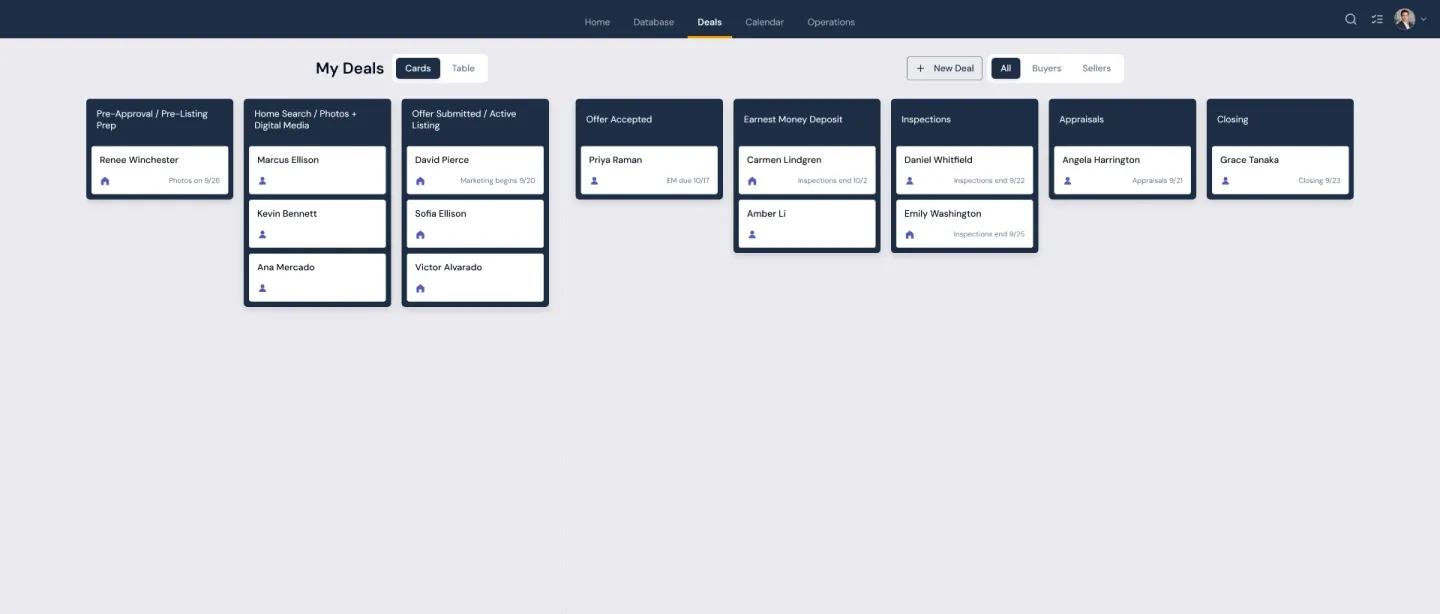Switch to Table view
This screenshot has height=614, width=1440.
pos(463,68)
